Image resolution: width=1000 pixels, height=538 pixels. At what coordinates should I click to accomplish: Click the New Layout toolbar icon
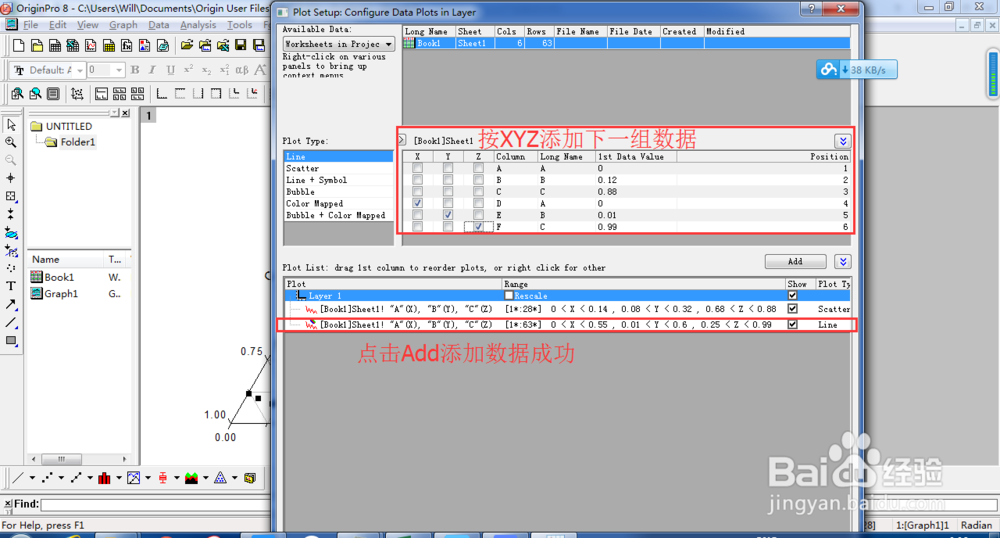tap(145, 45)
